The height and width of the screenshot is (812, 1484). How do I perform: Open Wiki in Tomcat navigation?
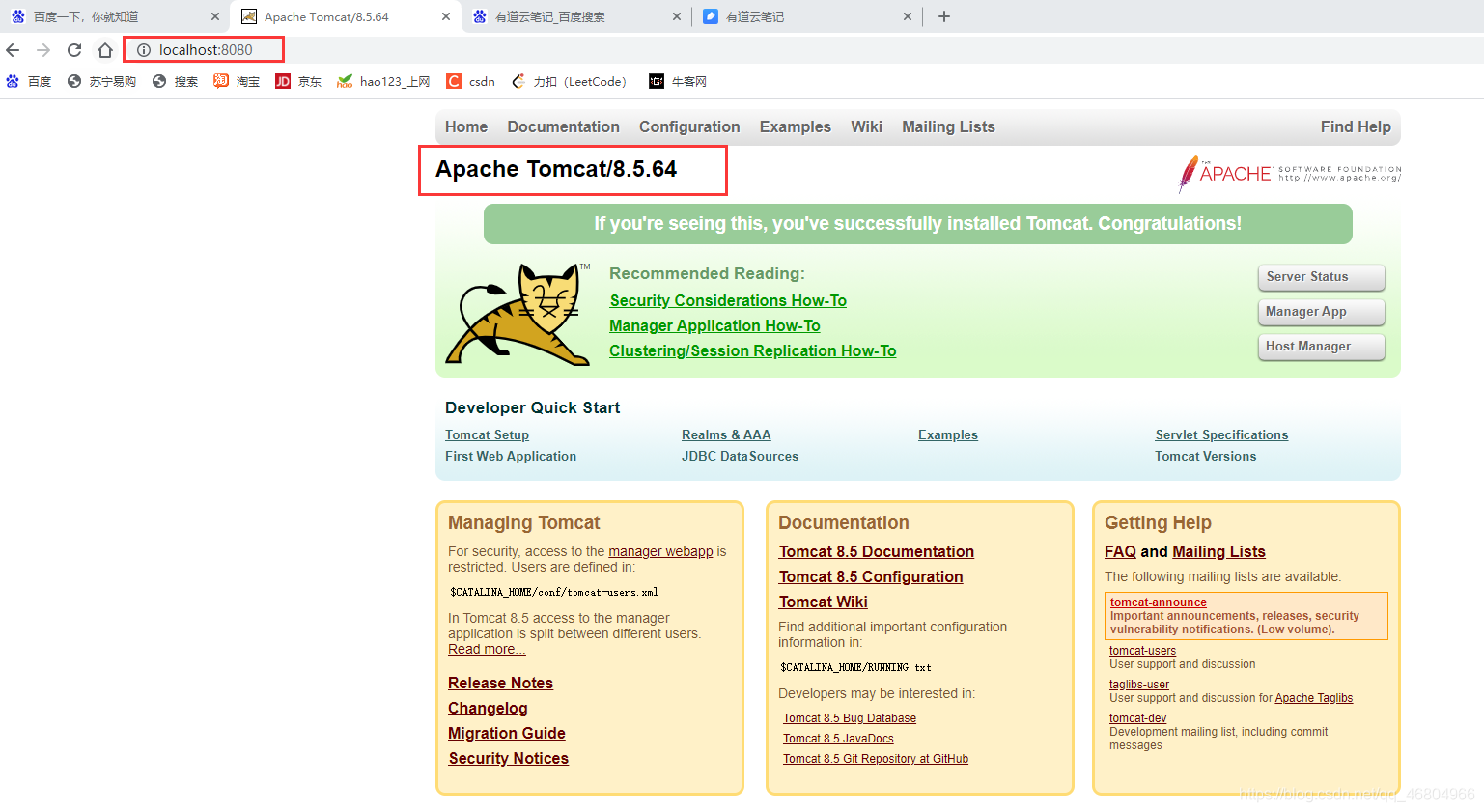point(866,126)
